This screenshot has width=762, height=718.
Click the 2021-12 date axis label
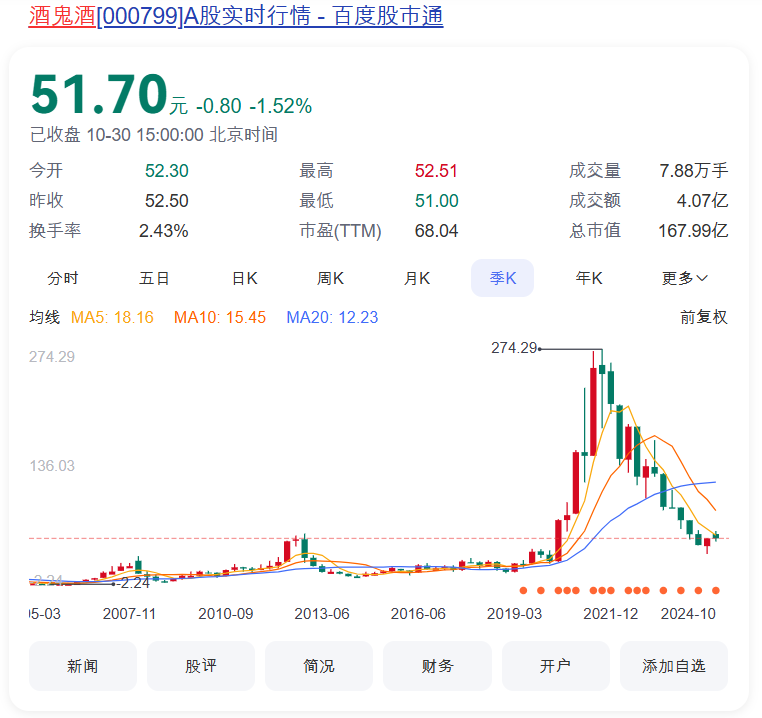point(610,613)
